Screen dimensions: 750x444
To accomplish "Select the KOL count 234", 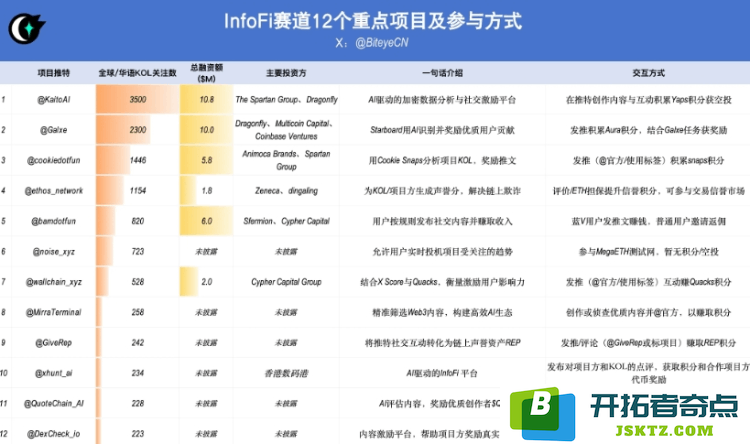I will 138,373.
